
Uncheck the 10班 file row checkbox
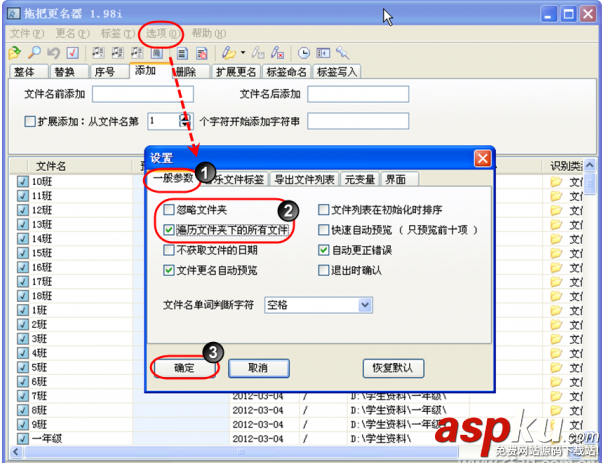coord(23,181)
